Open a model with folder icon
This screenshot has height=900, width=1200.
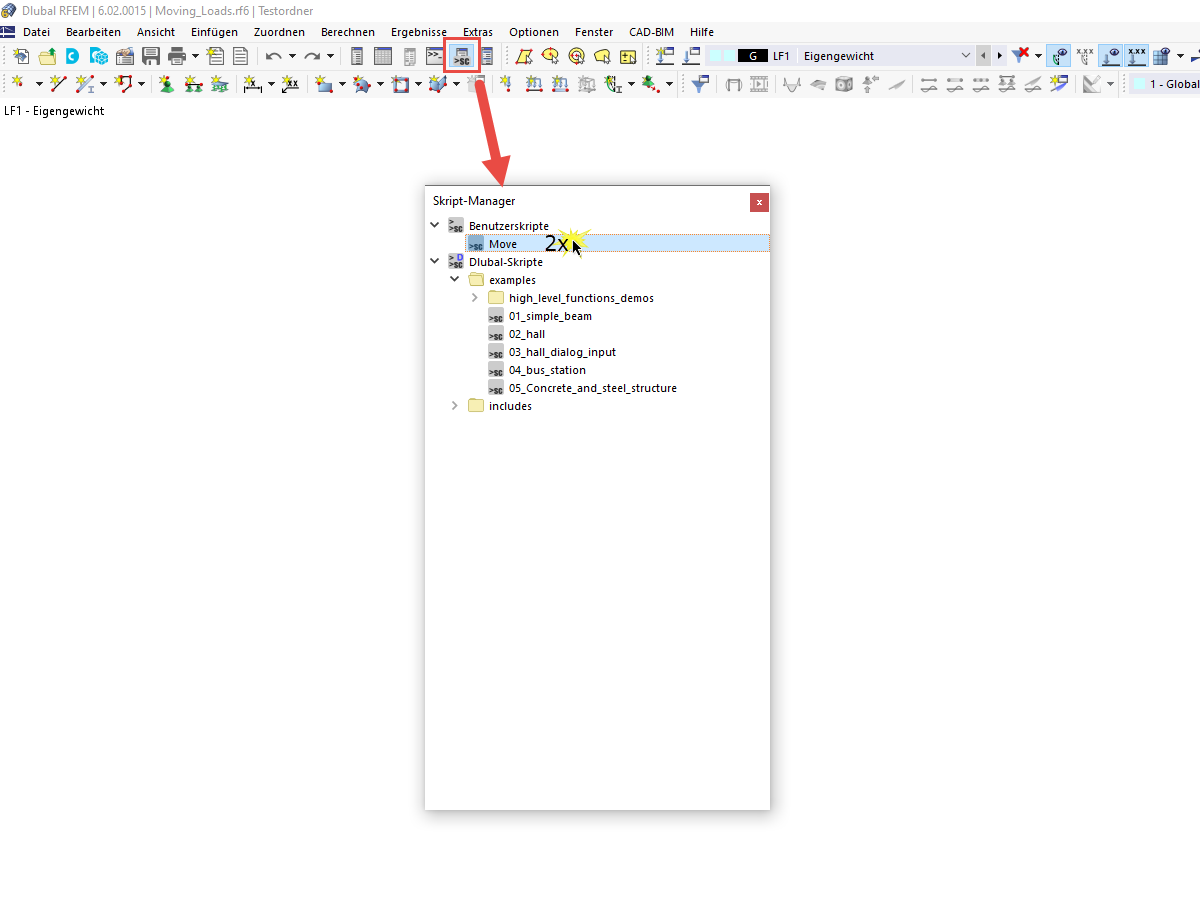pos(47,56)
